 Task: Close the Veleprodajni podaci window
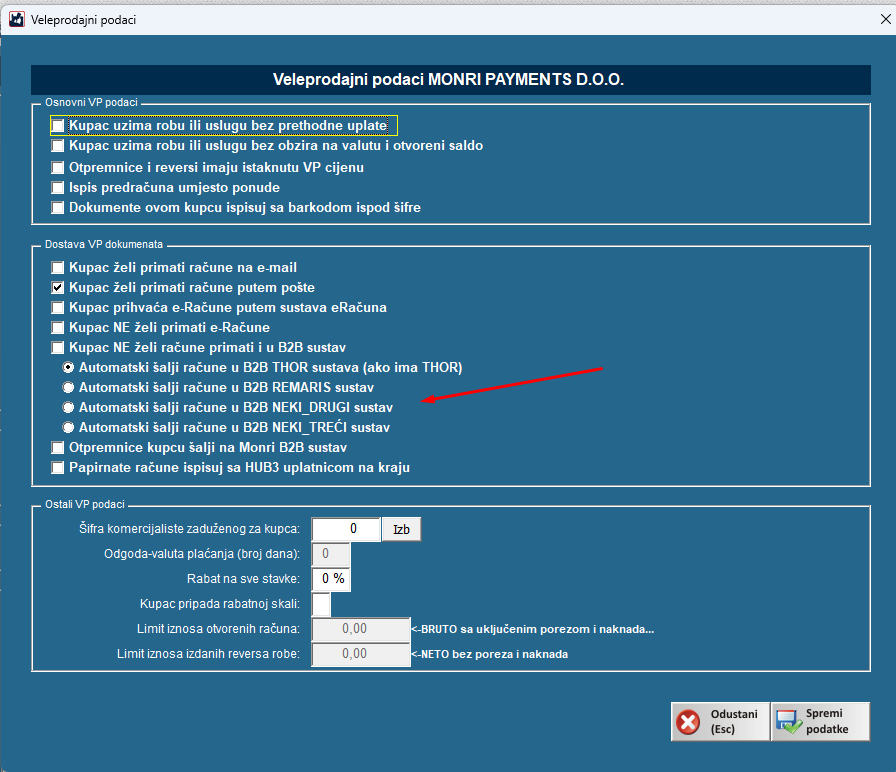(885, 19)
